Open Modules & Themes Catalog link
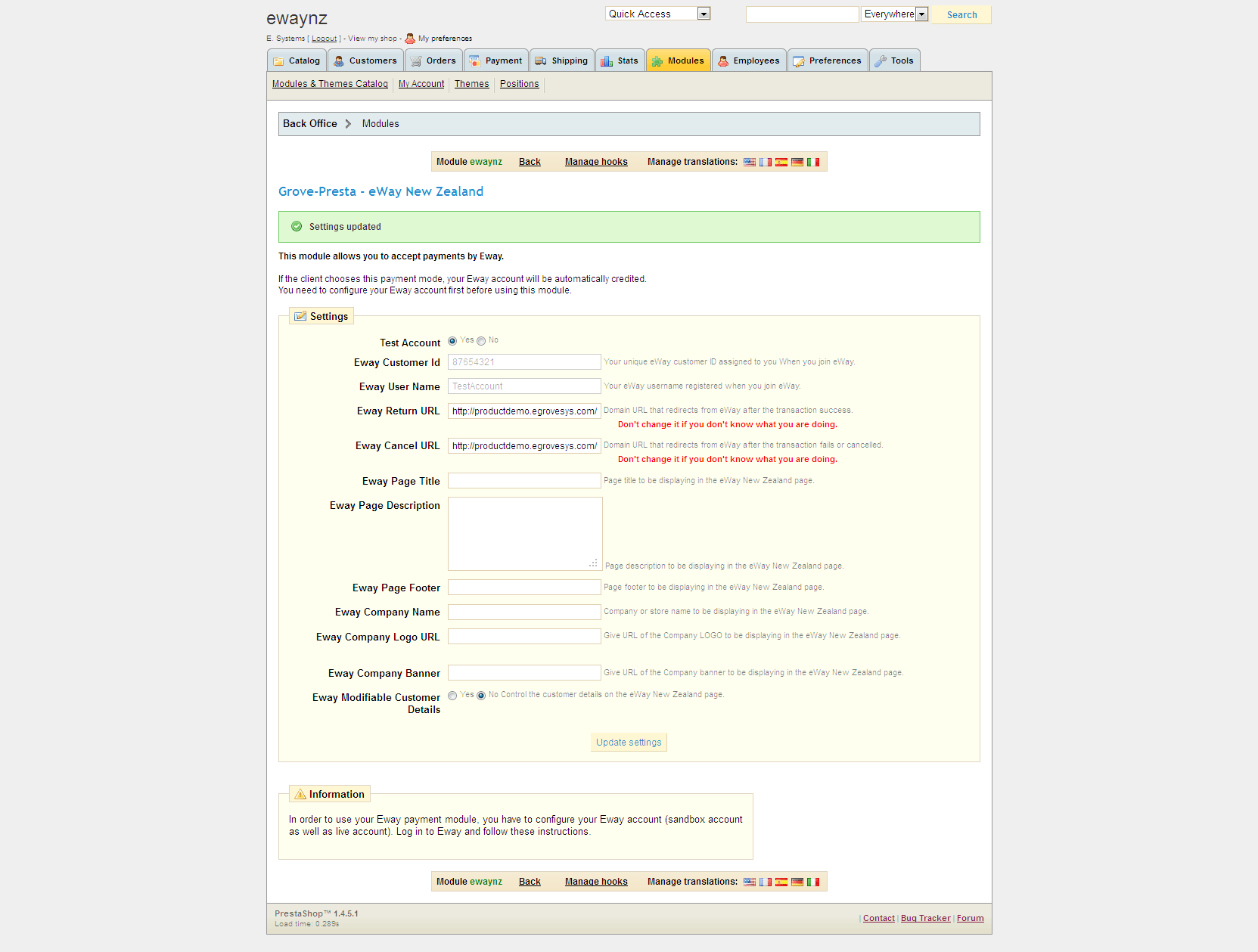 (330, 84)
